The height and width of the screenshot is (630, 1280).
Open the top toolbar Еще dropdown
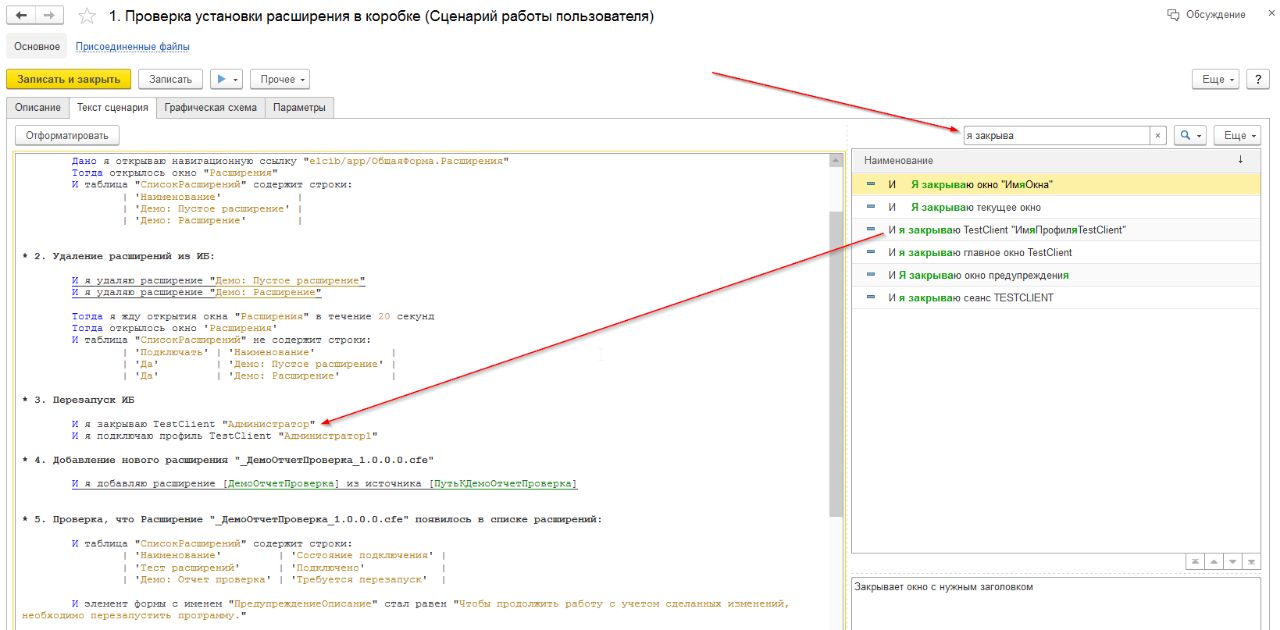tap(1217, 79)
